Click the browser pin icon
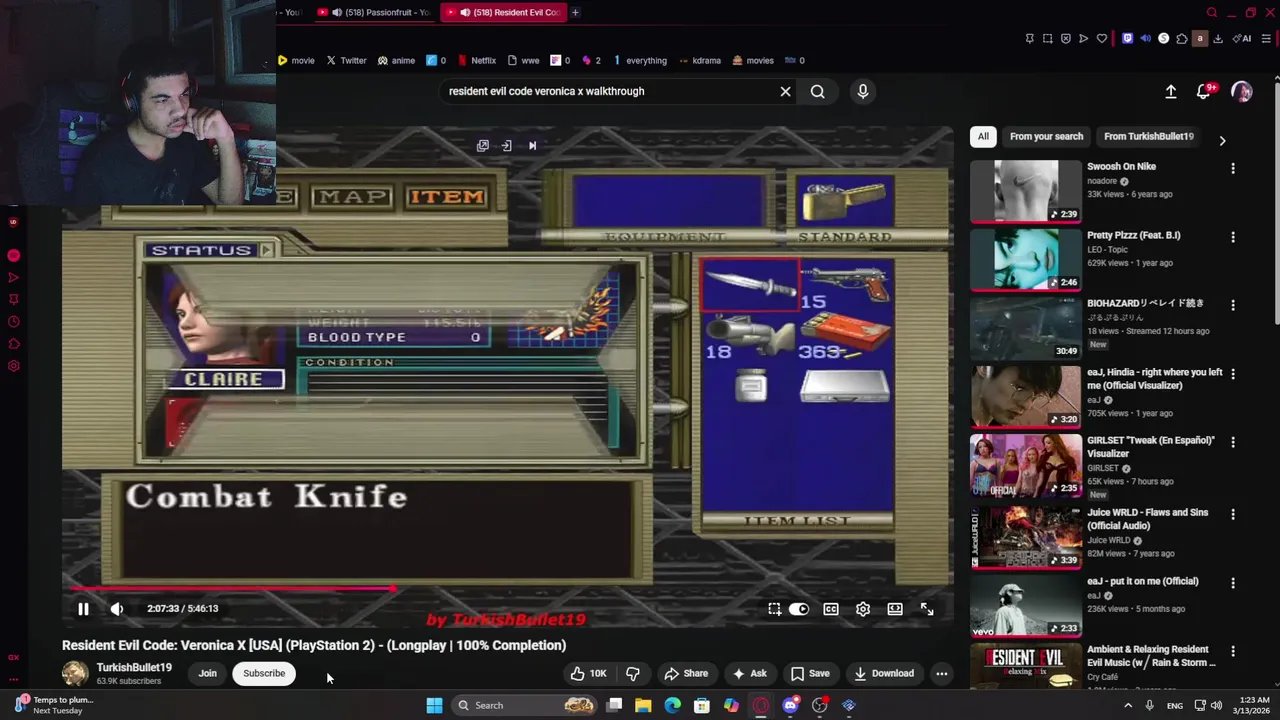1280x720 pixels. click(1029, 39)
